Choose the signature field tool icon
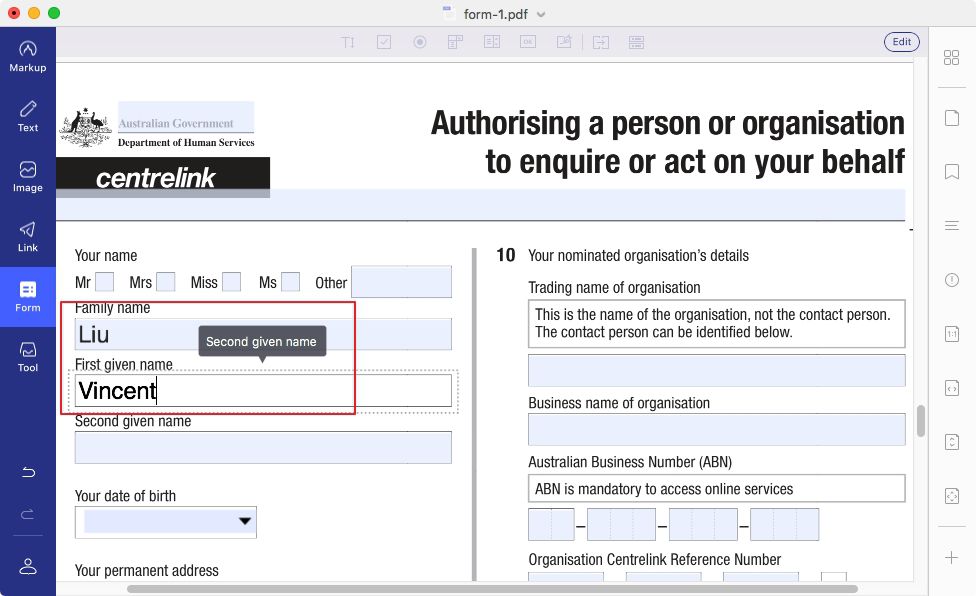Screen dimensions: 976x596 click(x=564, y=42)
